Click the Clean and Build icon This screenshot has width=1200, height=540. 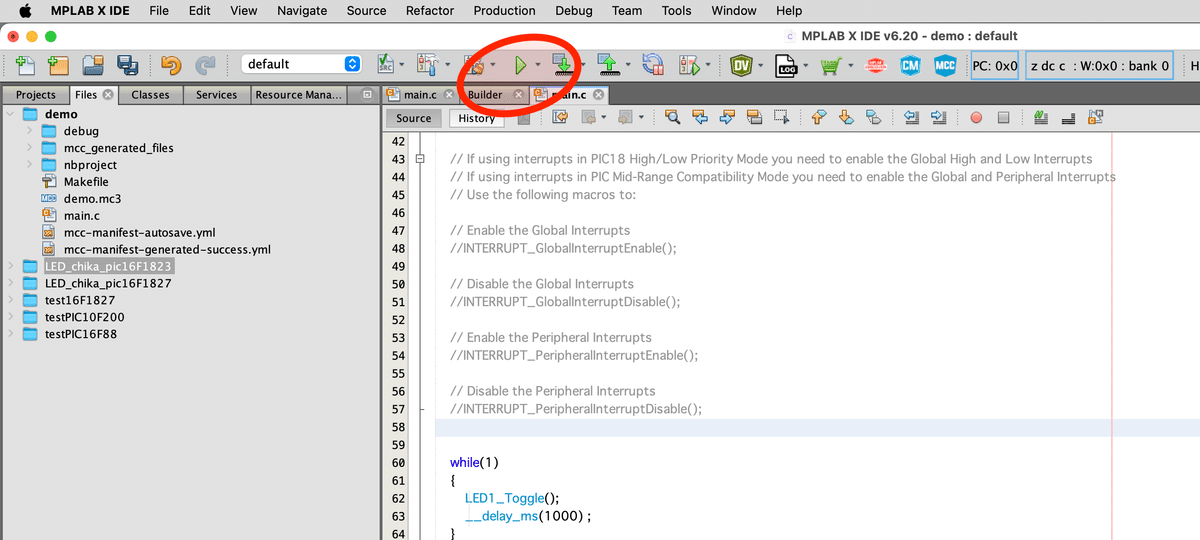(474, 66)
